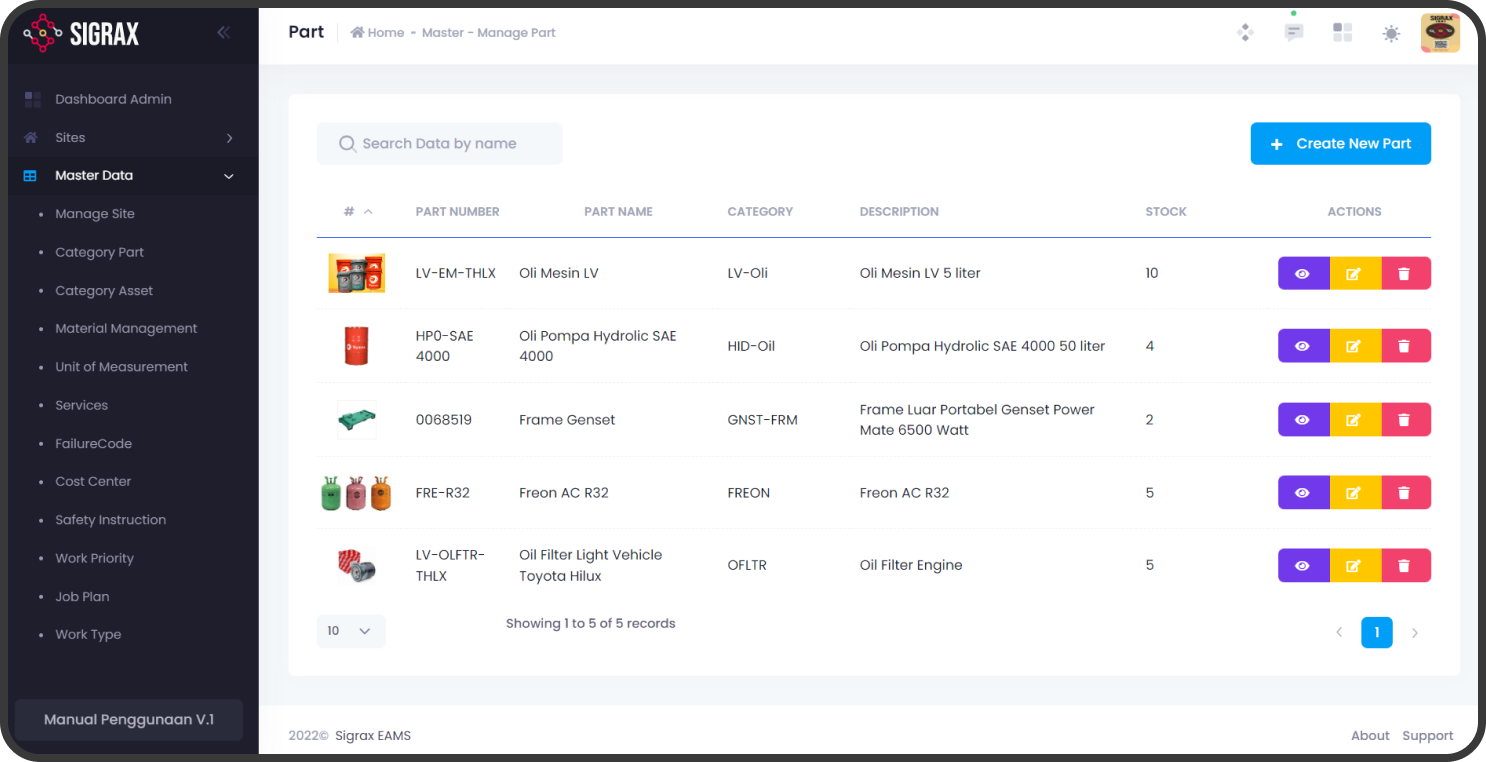Open the apps grid icon in header
The image size is (1486, 762).
1342,33
